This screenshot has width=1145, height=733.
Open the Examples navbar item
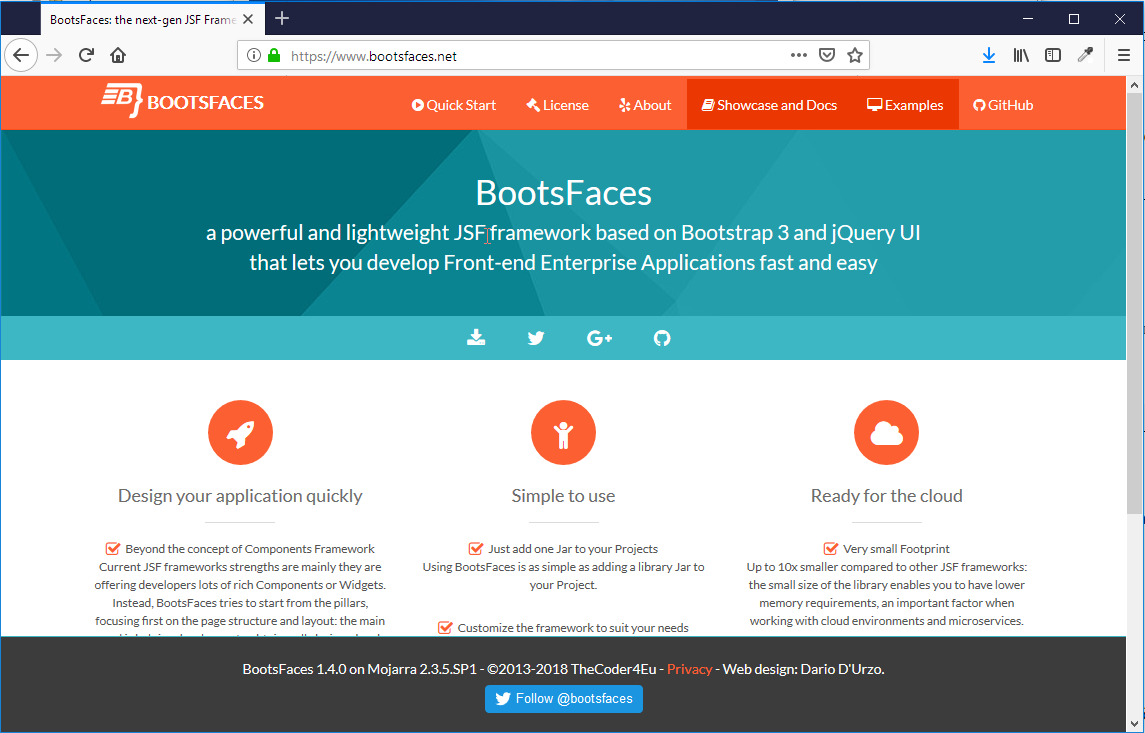[905, 105]
